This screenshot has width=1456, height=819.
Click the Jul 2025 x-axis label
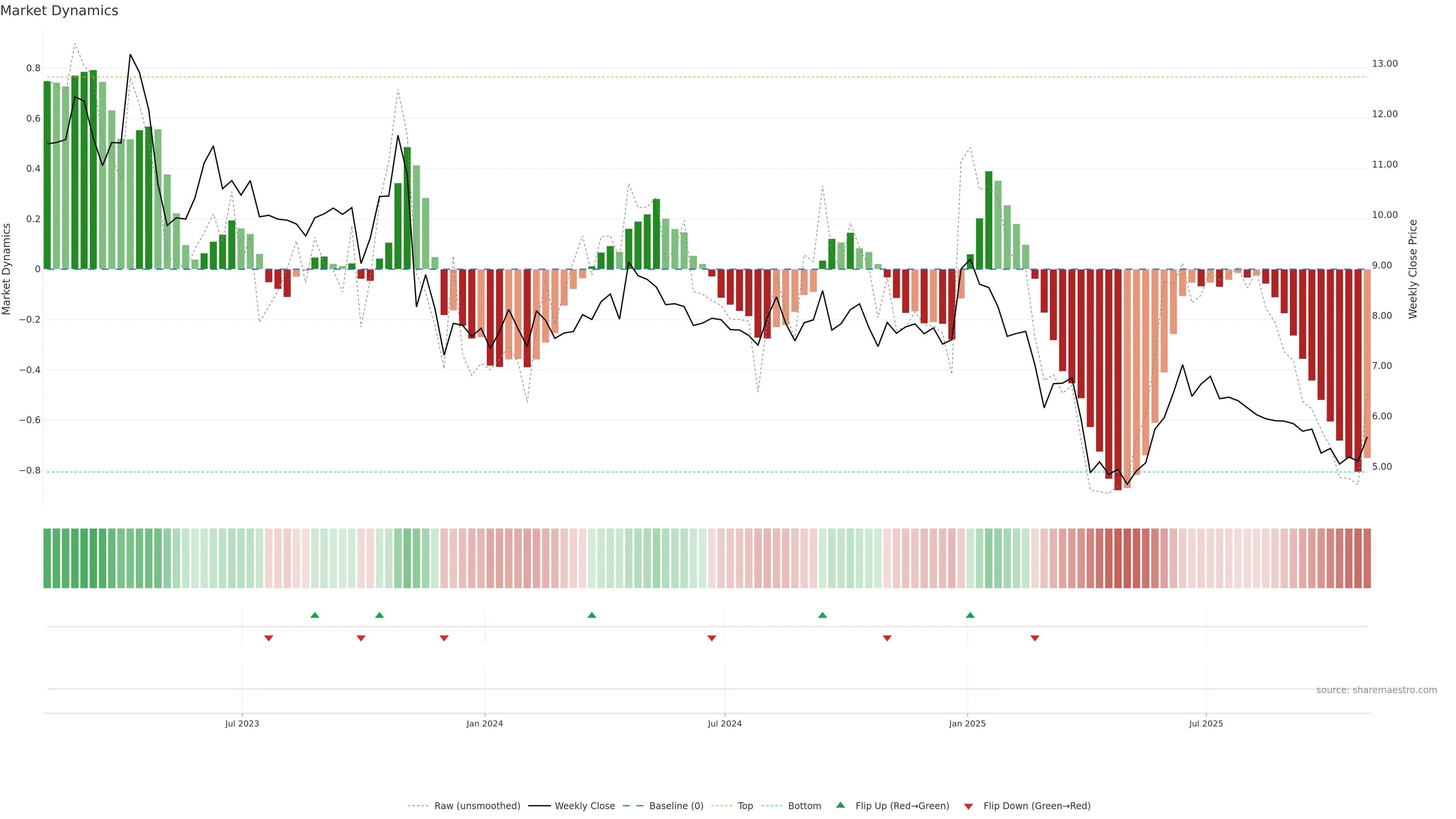(1206, 723)
